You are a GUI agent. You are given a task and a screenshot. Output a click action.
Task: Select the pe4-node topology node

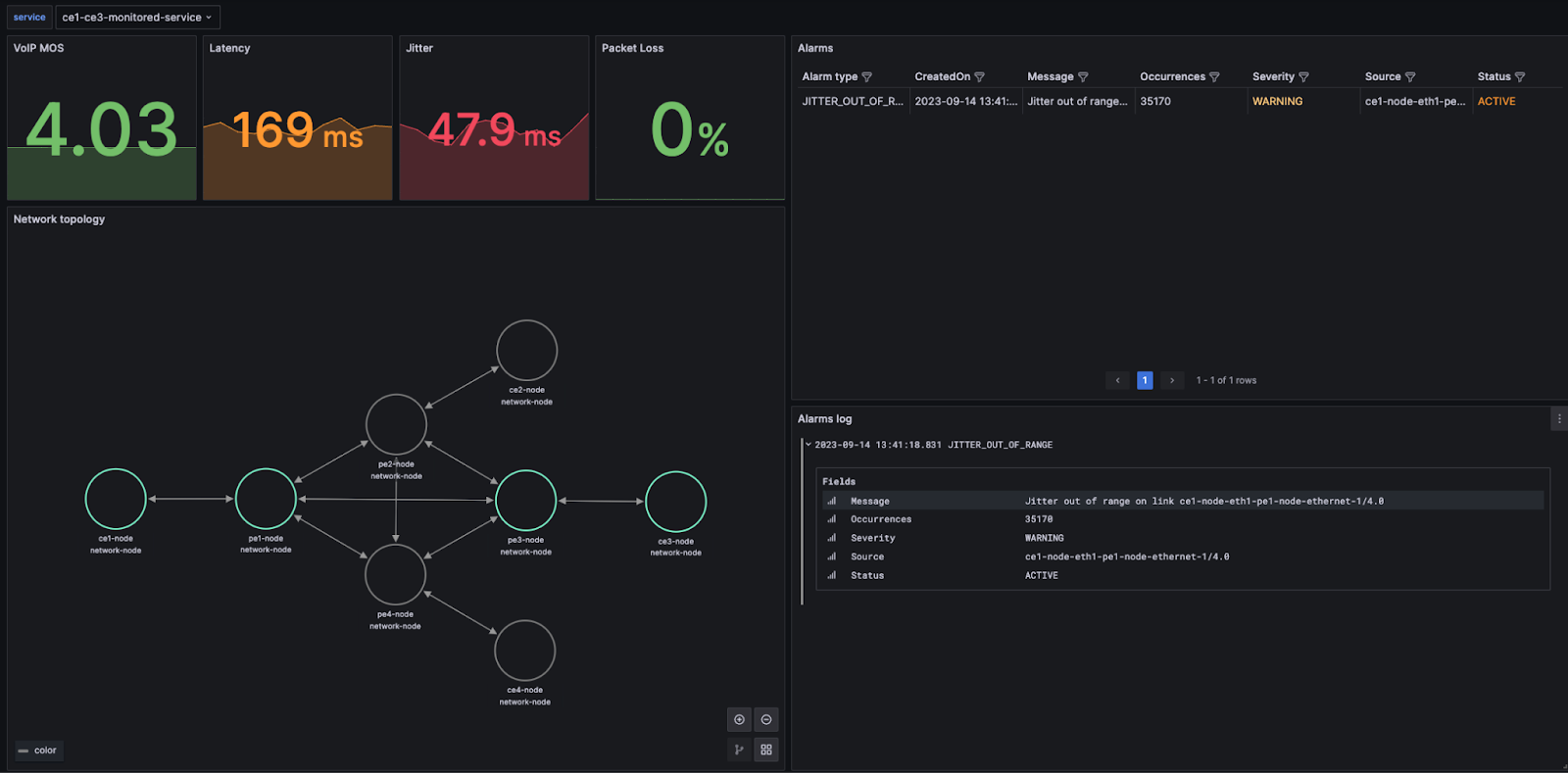tap(395, 574)
